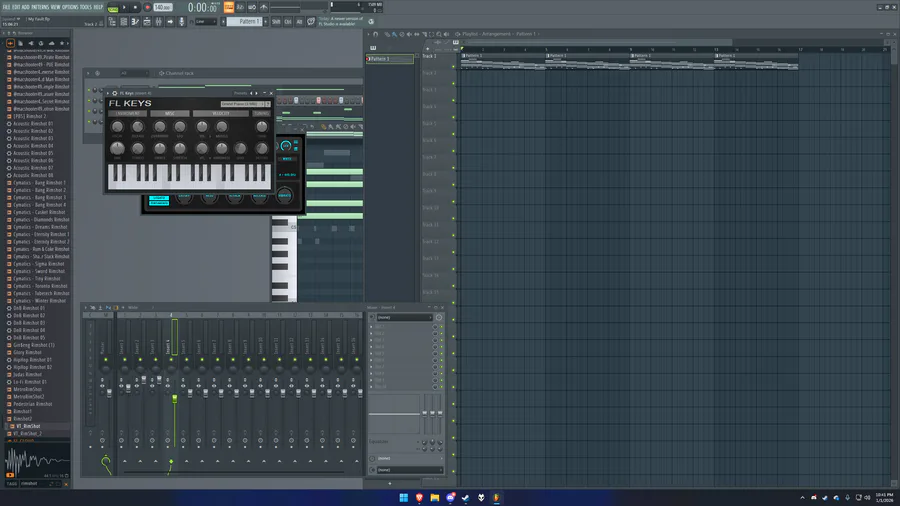The height and width of the screenshot is (506, 900).
Task: Open the OPTIONS menu
Action: click(x=70, y=7)
